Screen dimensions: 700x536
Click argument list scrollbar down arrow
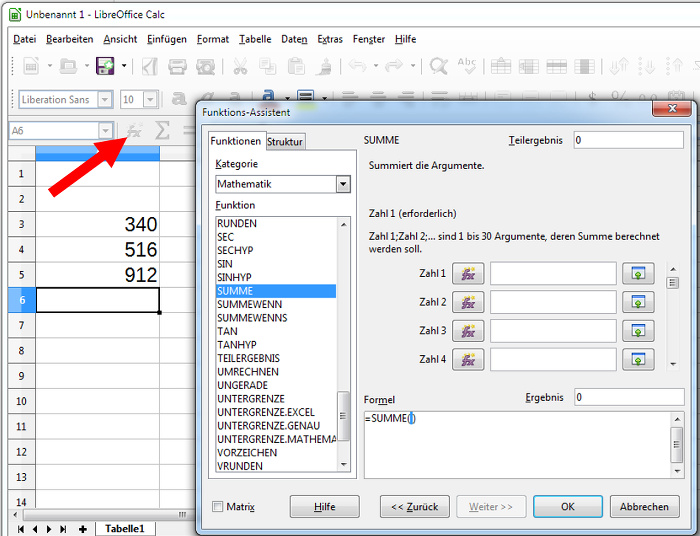(673, 364)
